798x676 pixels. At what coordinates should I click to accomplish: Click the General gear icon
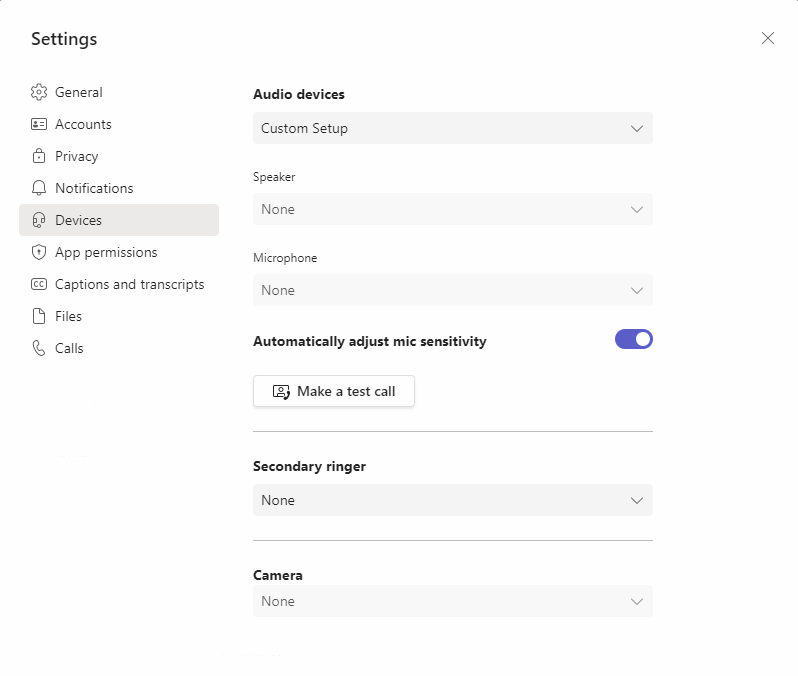[x=39, y=92]
